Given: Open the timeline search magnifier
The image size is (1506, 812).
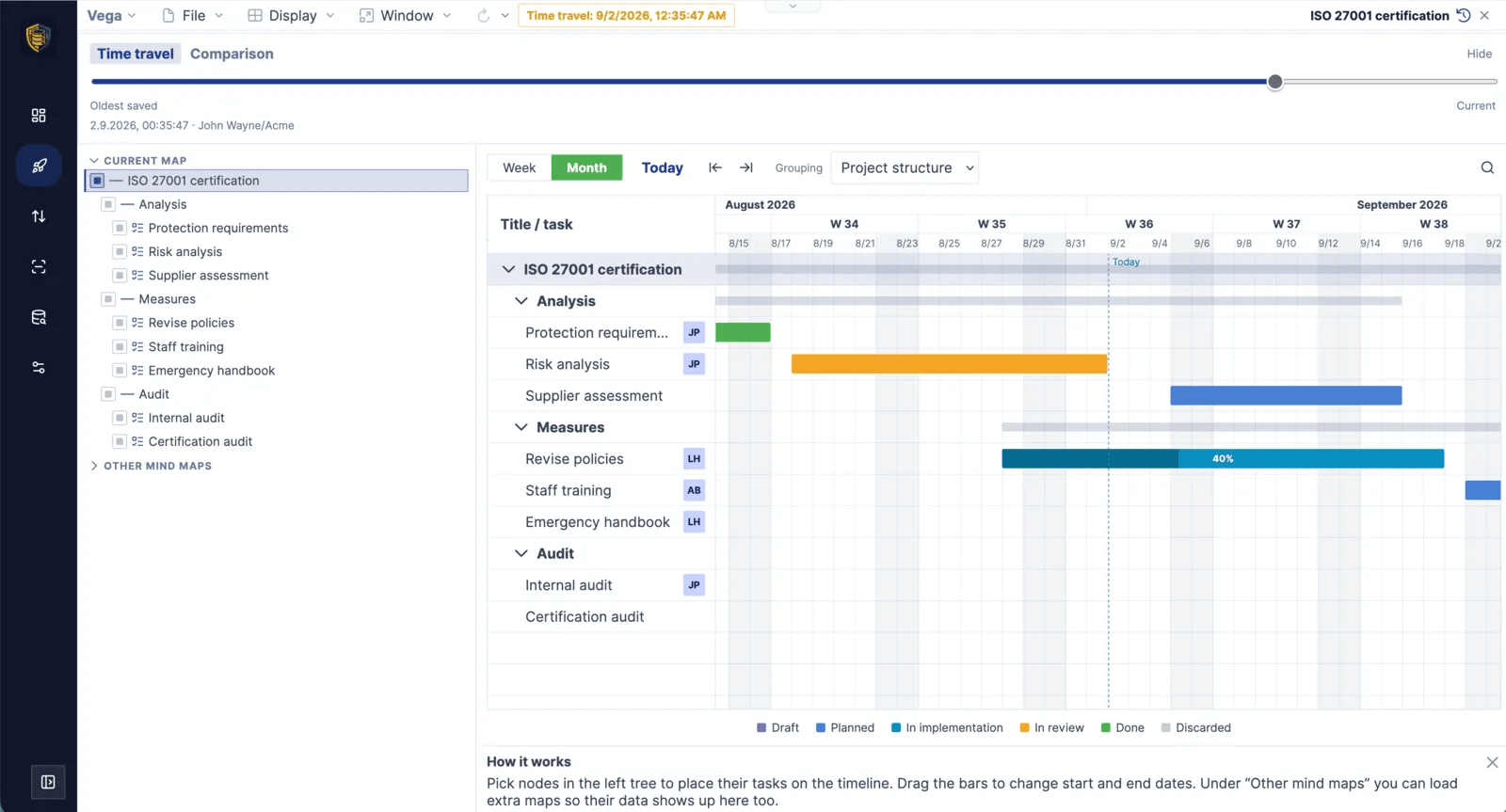Looking at the screenshot, I should [x=1487, y=167].
